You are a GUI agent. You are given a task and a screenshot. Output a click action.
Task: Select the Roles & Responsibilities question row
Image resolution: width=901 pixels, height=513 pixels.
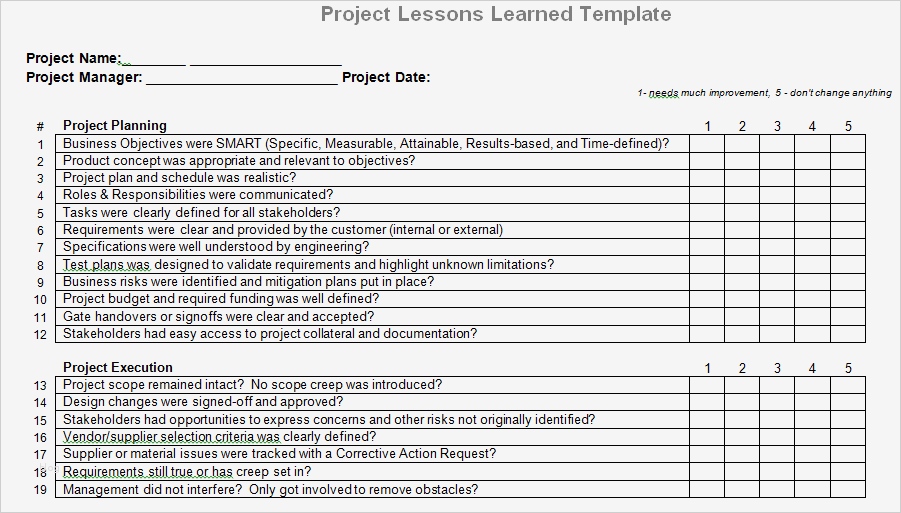tap(198, 195)
